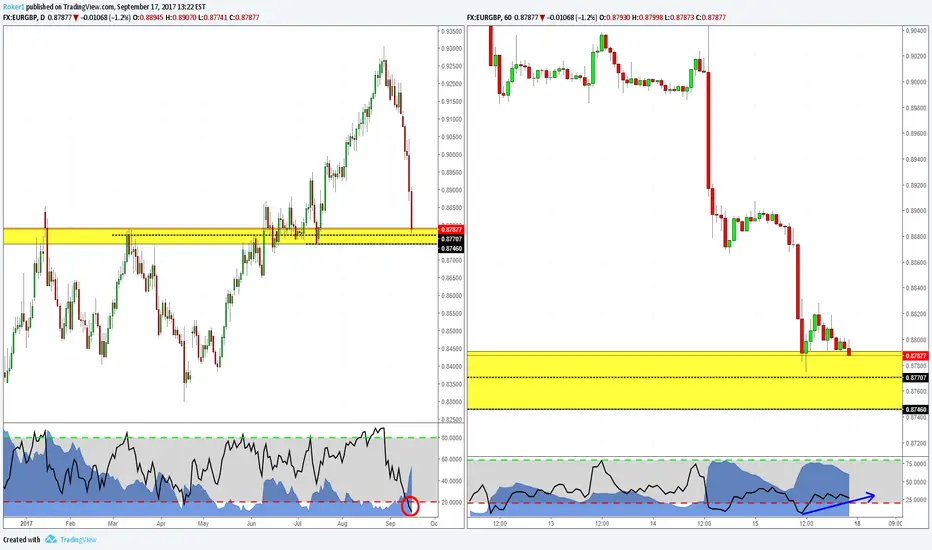Click the Jul label on the daily time axis
932x550 pixels.
[x=298, y=524]
